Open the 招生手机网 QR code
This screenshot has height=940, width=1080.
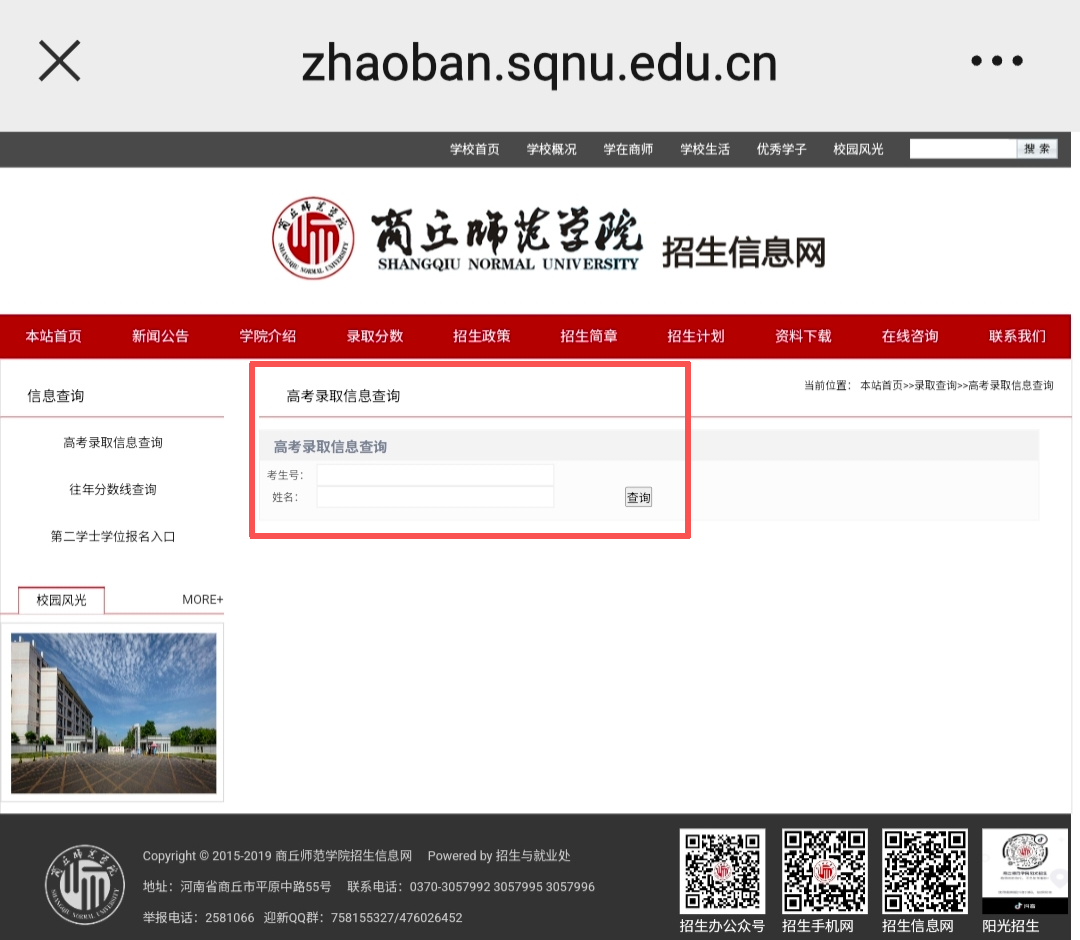pos(824,871)
